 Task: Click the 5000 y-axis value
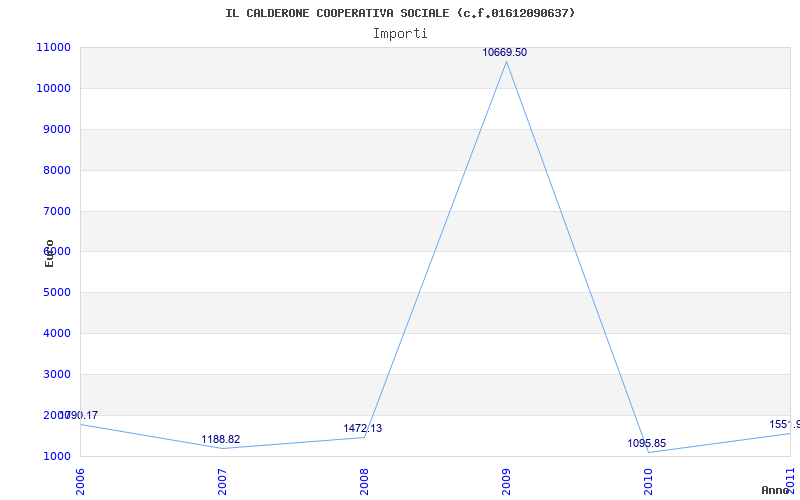[x=56, y=292]
